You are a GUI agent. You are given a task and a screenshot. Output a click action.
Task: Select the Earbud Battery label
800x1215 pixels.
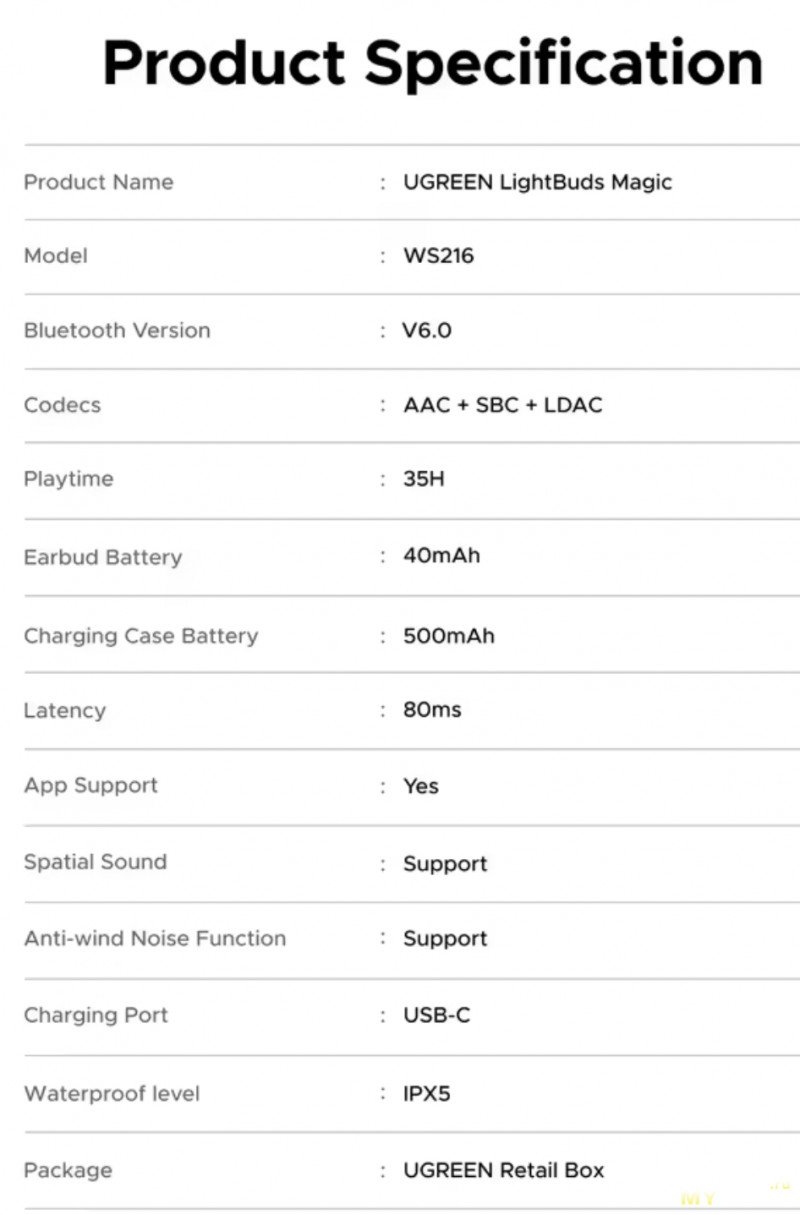point(103,557)
